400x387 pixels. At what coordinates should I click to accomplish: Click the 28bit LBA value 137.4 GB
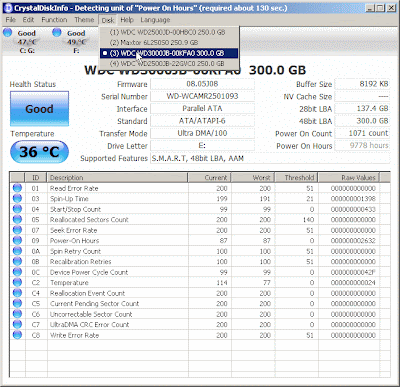pos(362,109)
